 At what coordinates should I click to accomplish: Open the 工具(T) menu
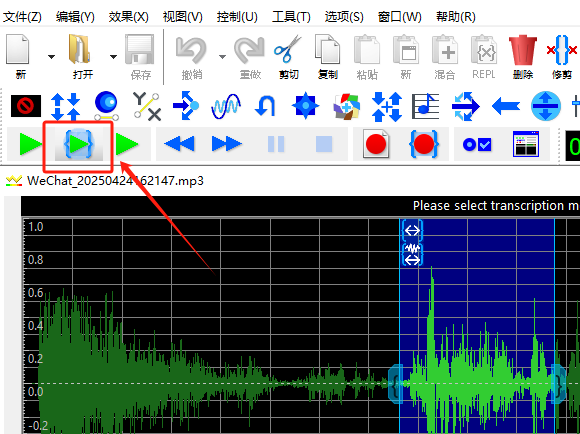[291, 17]
